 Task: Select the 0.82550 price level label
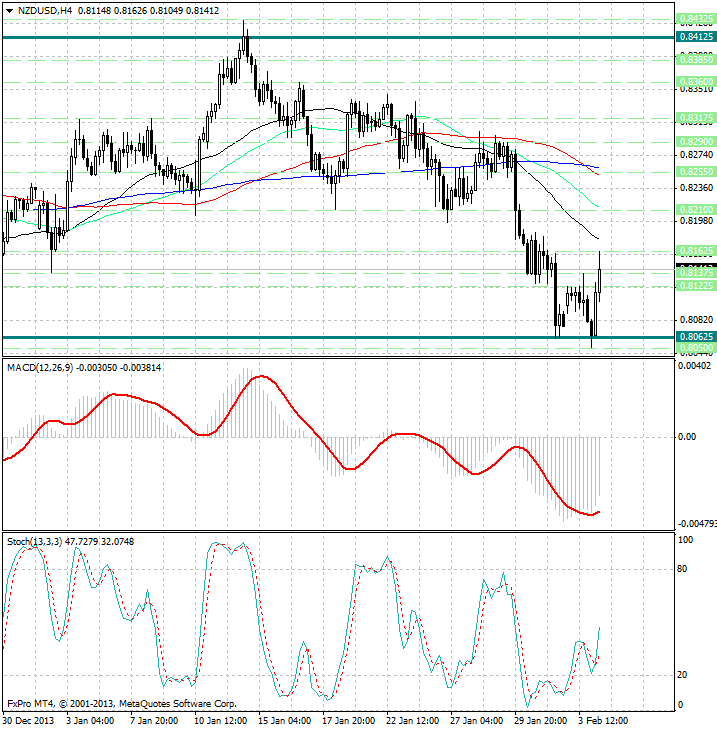coord(696,172)
